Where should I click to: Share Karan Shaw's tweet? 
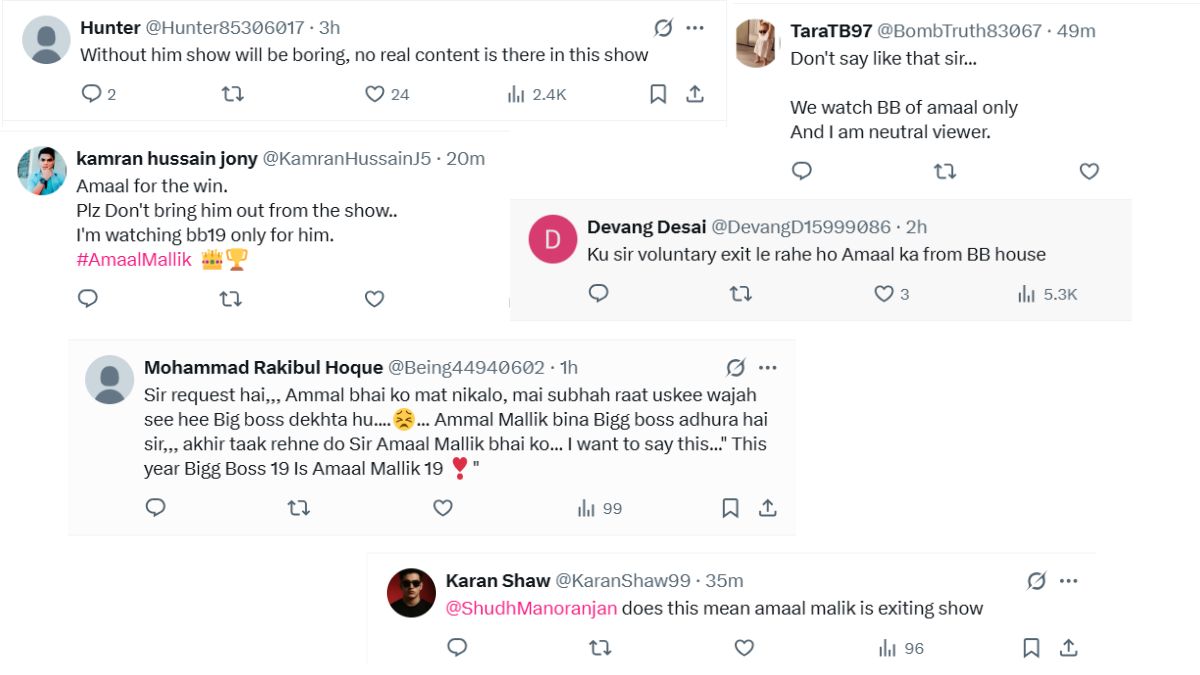click(1068, 648)
